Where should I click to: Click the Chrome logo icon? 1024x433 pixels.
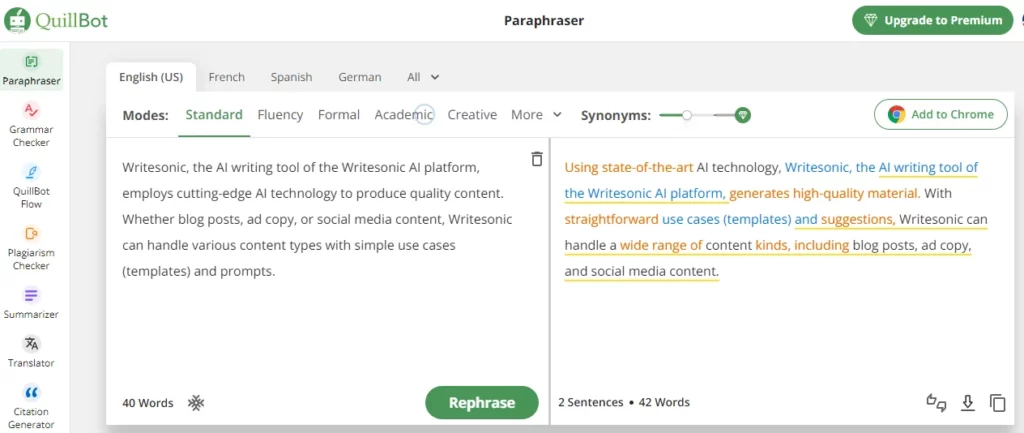[x=897, y=115]
